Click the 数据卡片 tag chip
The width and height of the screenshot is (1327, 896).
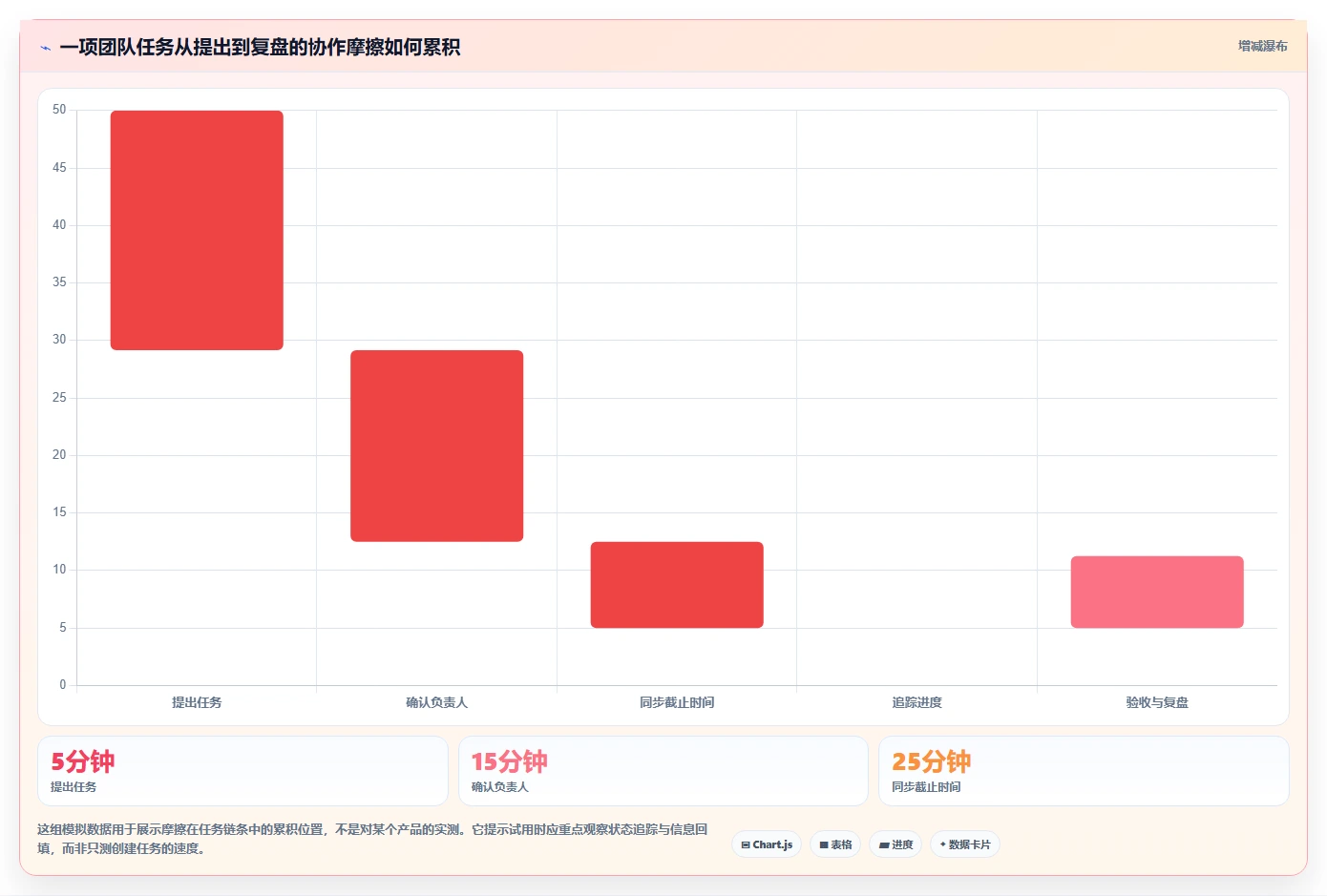pos(965,844)
